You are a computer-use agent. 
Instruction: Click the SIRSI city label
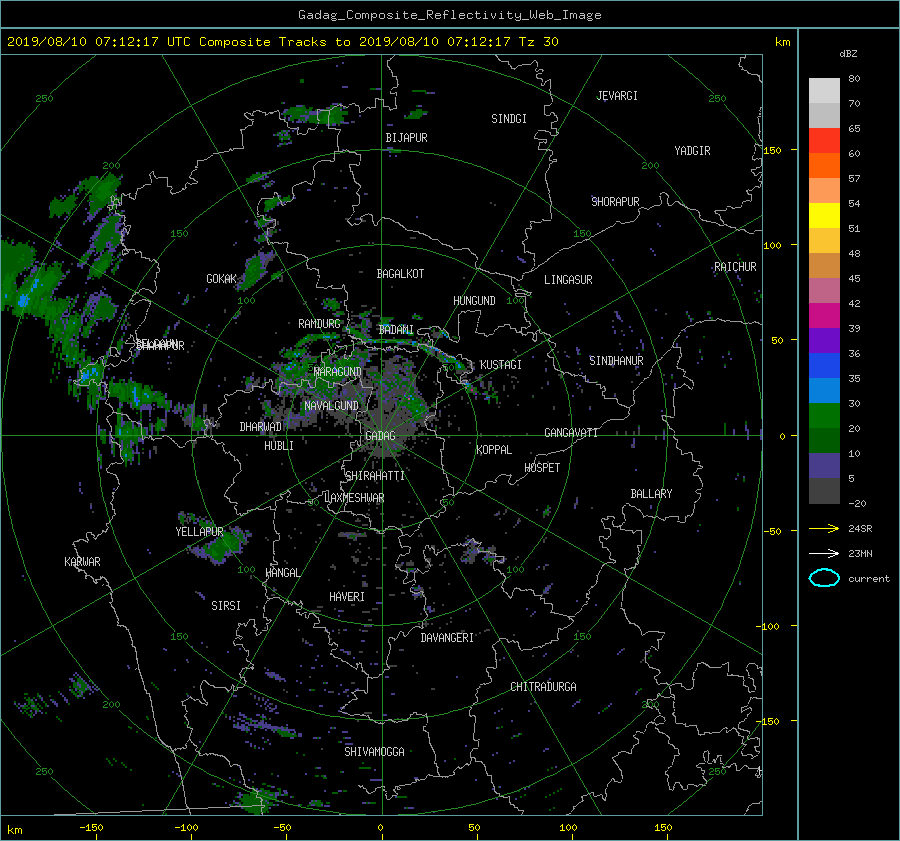pyautogui.click(x=226, y=606)
